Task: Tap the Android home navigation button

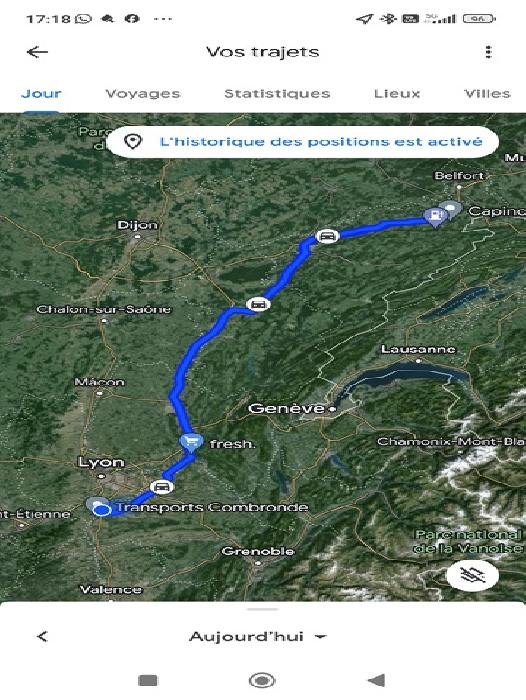Action: tap(262, 681)
